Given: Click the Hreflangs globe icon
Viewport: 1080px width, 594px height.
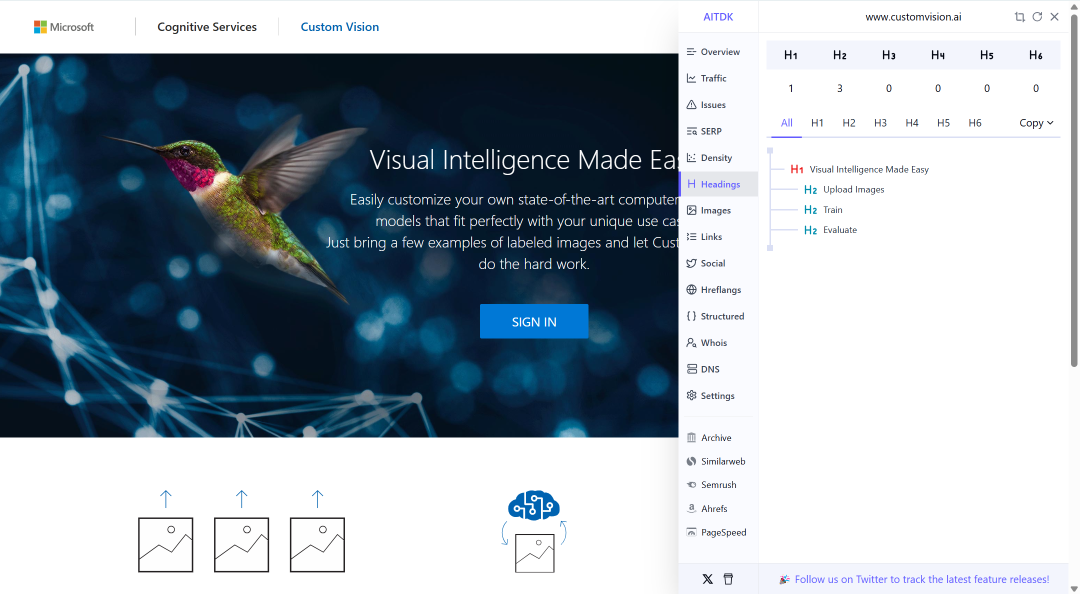Looking at the screenshot, I should [x=692, y=289].
